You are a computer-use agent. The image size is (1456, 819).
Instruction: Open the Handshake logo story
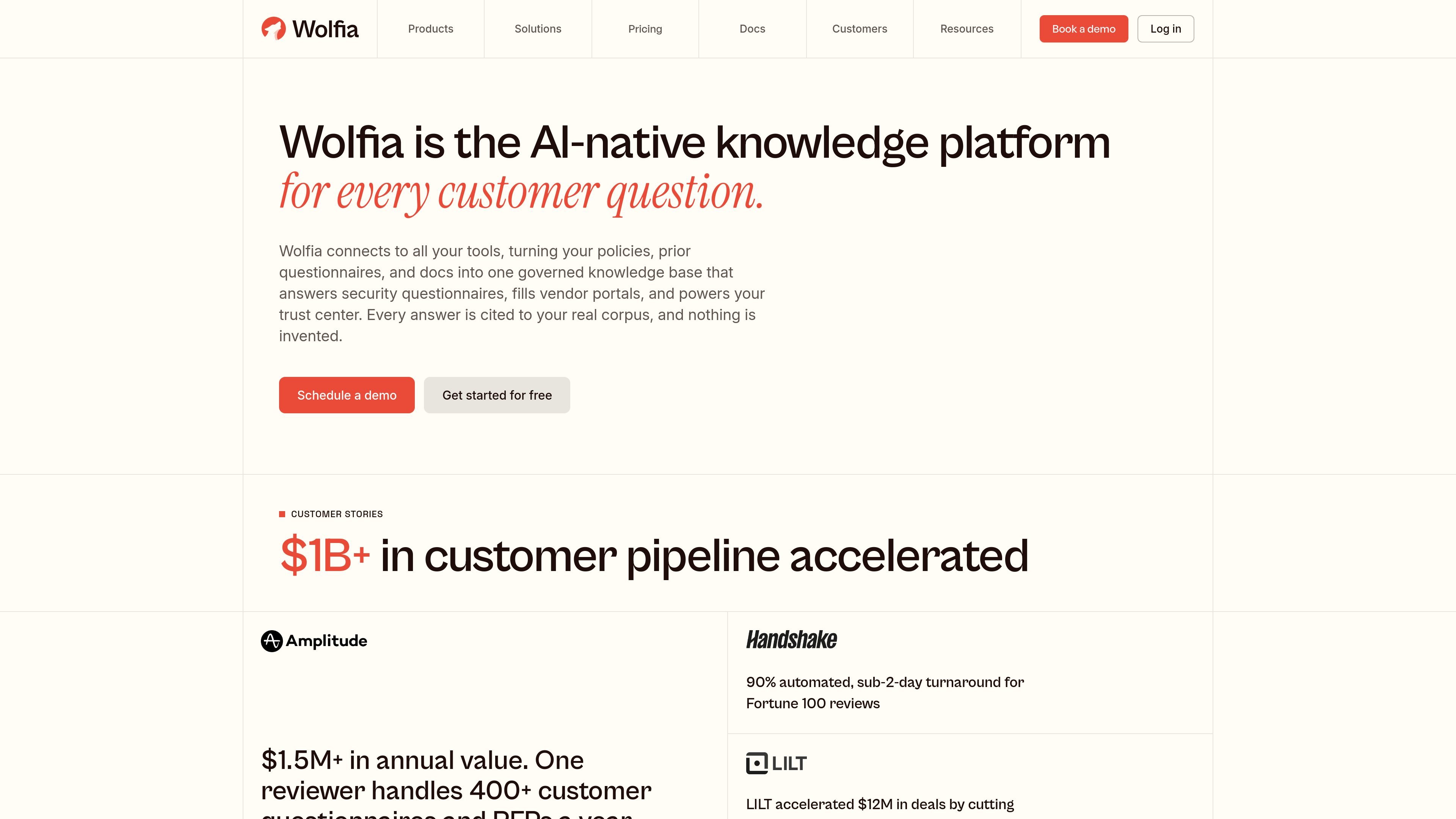[x=791, y=640]
